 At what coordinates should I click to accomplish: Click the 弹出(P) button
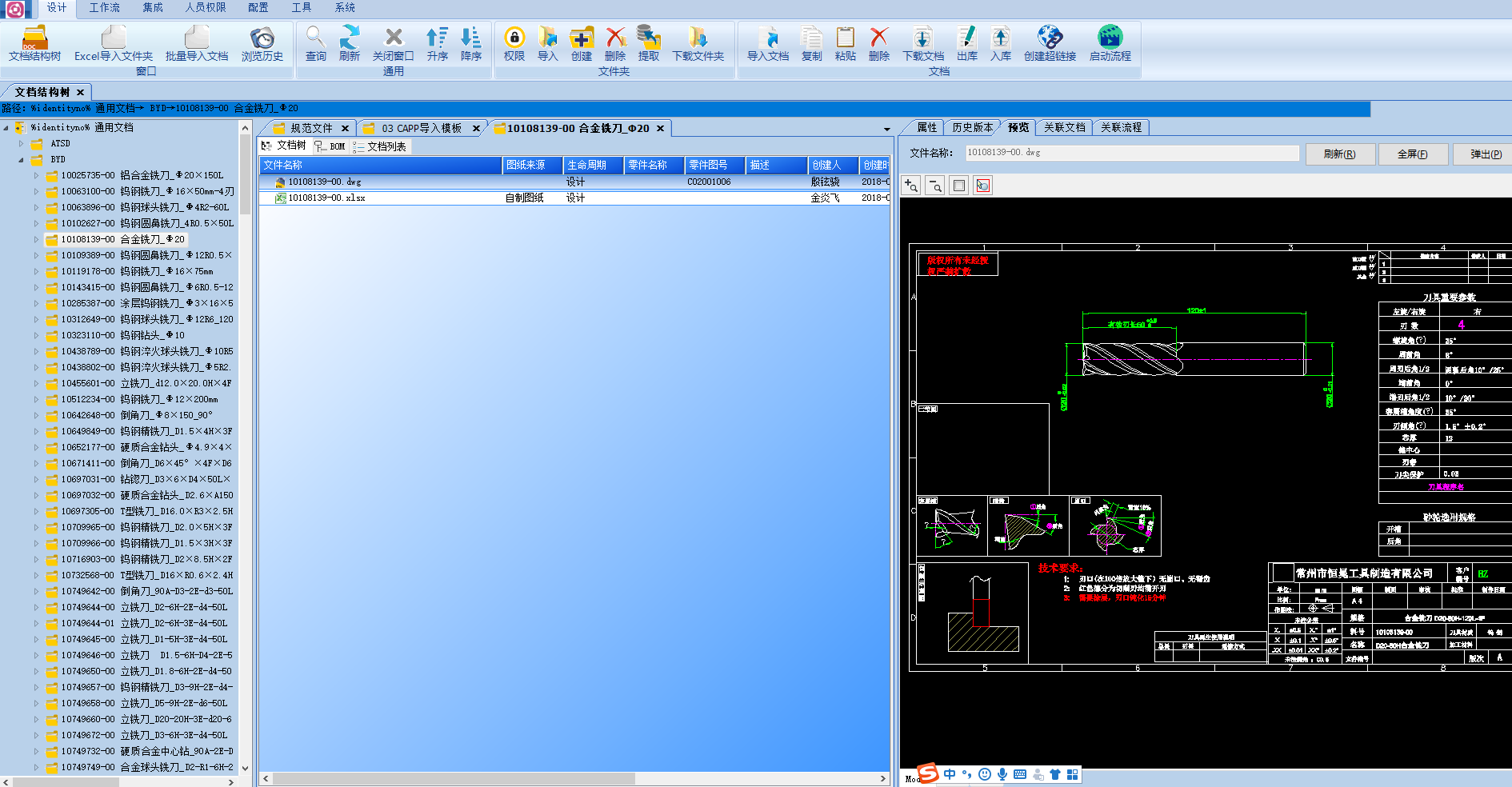pyautogui.click(x=1484, y=154)
